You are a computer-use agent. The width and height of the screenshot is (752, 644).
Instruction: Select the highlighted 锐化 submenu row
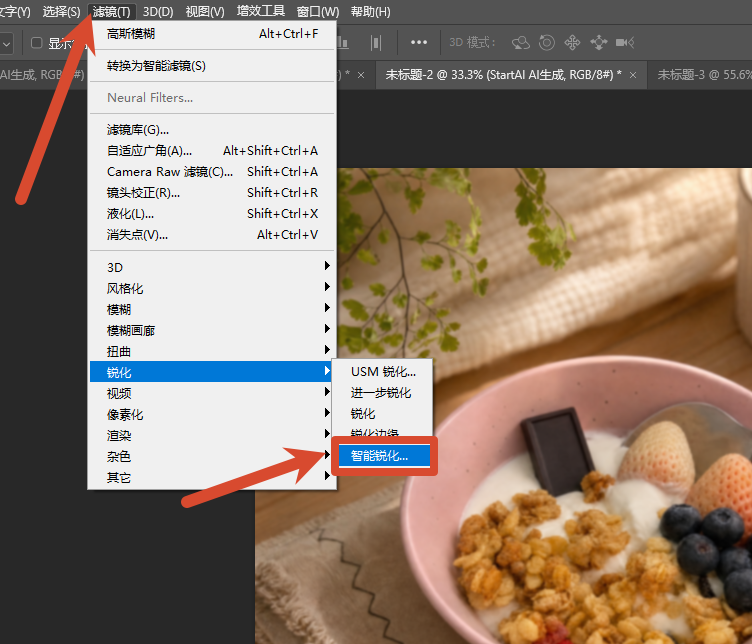click(x=212, y=372)
